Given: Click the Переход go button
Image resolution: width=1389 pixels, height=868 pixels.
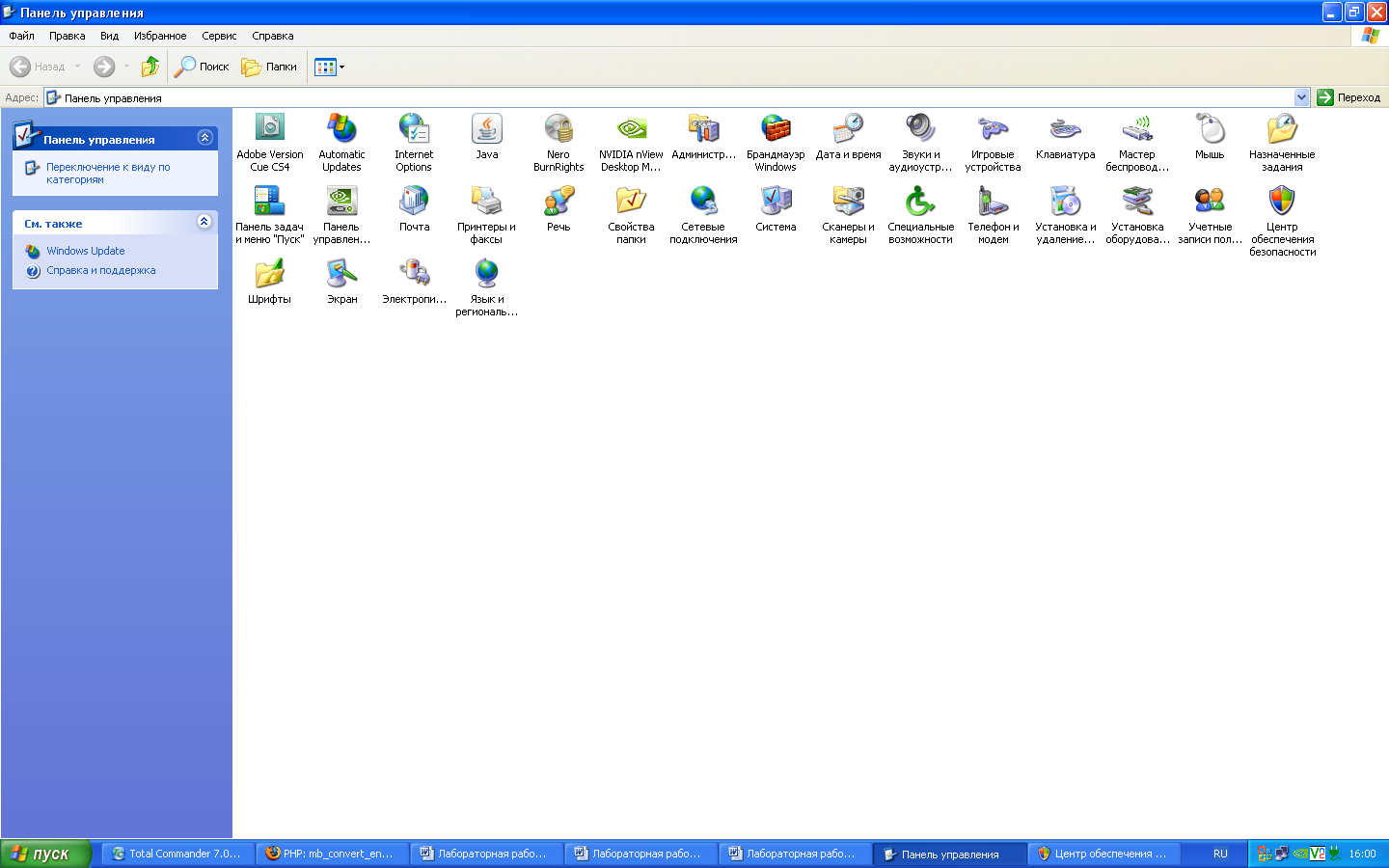Looking at the screenshot, I should [1349, 97].
